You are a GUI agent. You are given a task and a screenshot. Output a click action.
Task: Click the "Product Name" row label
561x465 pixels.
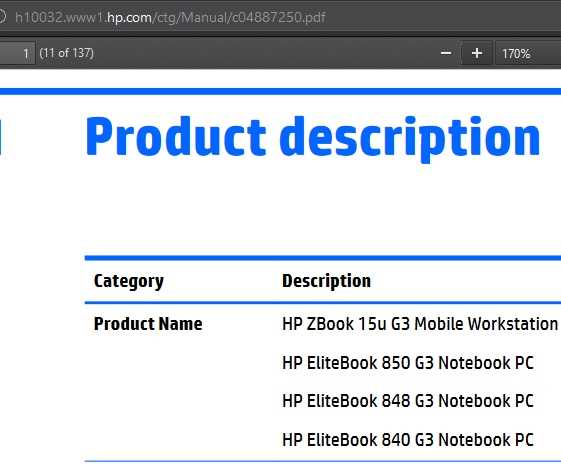point(148,324)
